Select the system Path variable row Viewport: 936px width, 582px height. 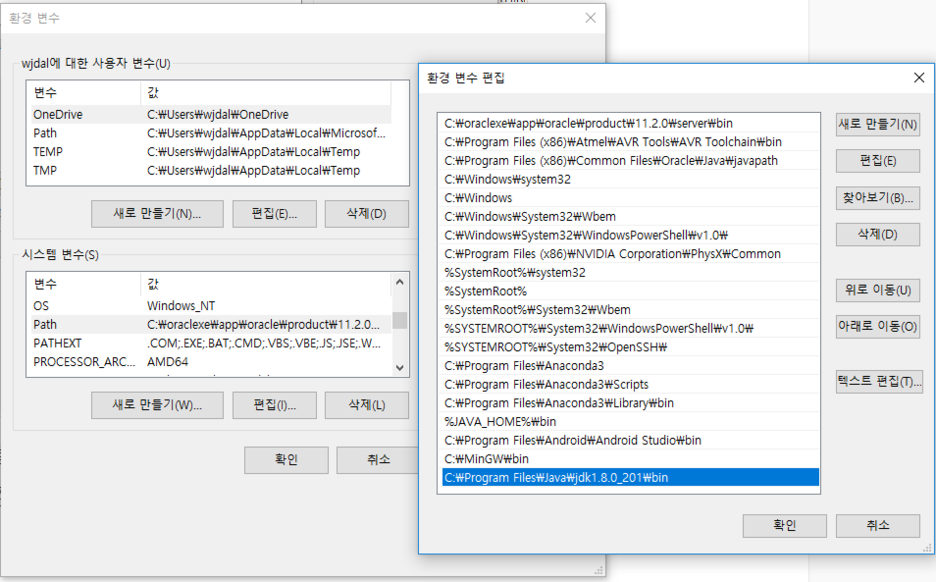pos(211,324)
